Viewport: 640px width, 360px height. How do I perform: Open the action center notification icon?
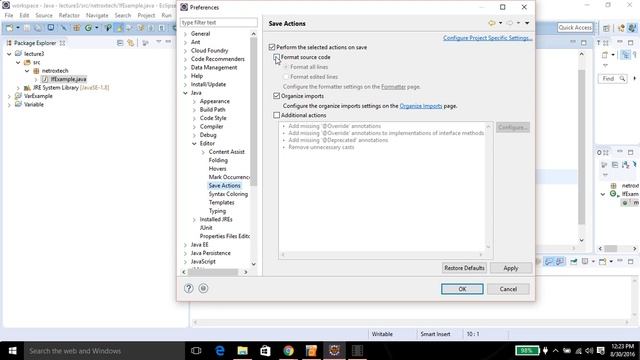click(601, 351)
